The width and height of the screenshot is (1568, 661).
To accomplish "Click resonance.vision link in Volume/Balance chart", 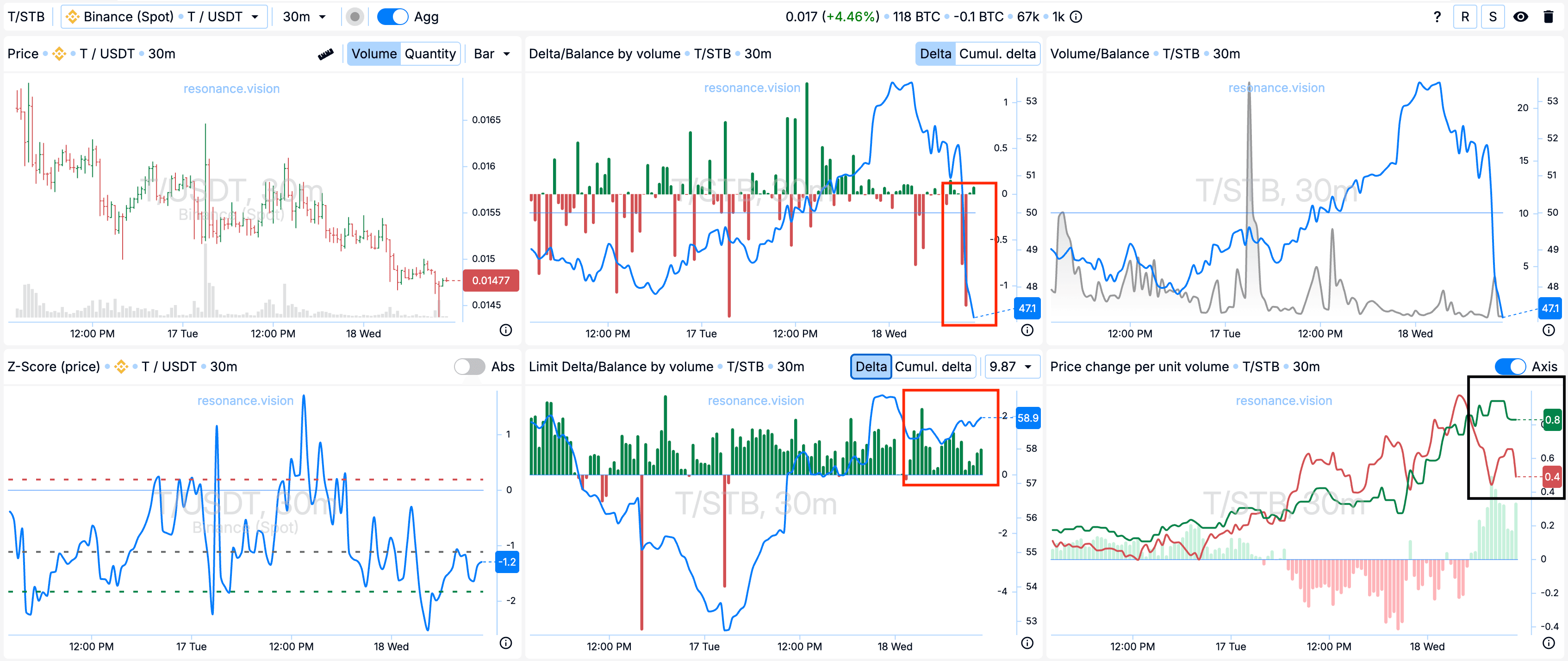I will click(x=1276, y=87).
